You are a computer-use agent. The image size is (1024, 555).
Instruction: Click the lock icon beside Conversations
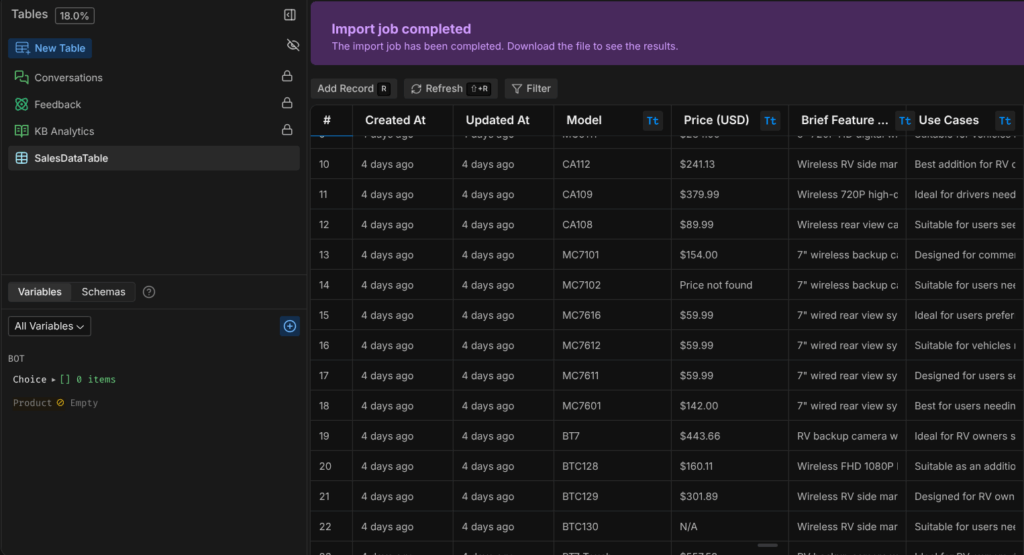[287, 76]
